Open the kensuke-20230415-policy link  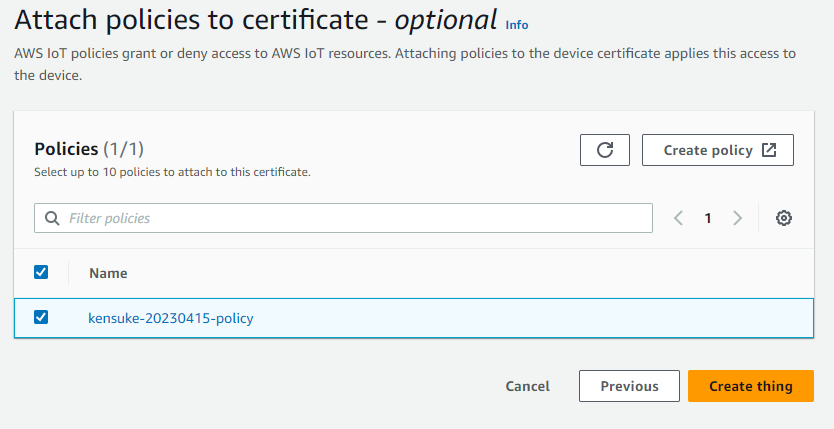(x=171, y=318)
